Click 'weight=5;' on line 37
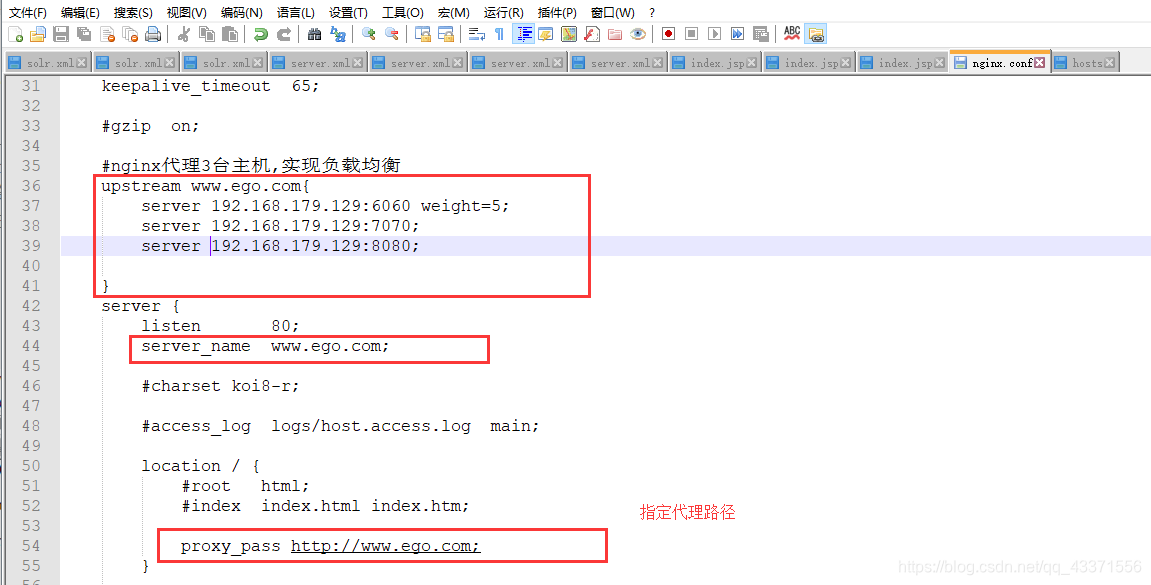The height and width of the screenshot is (585, 1151). click(x=465, y=206)
